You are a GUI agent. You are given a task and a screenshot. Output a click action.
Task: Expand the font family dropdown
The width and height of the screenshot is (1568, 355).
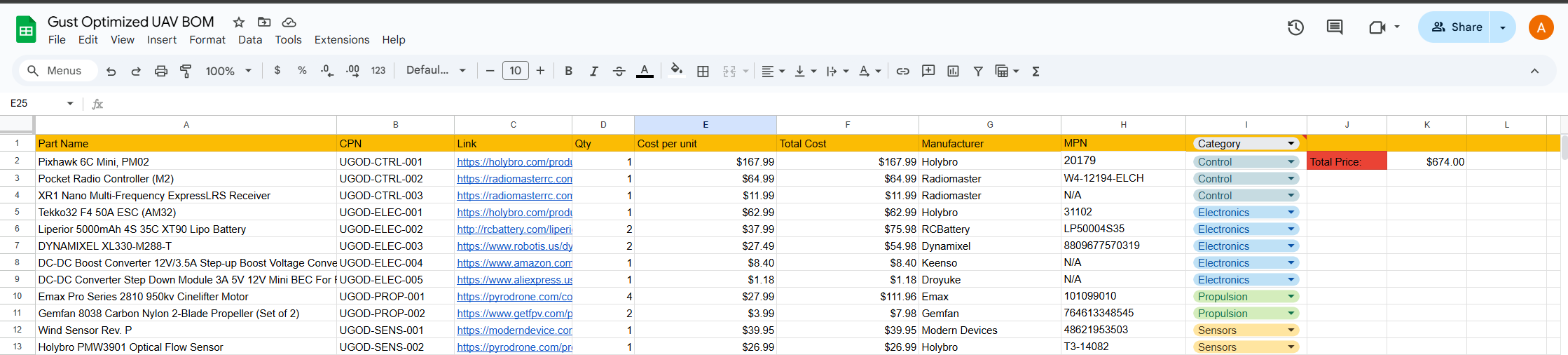436,70
